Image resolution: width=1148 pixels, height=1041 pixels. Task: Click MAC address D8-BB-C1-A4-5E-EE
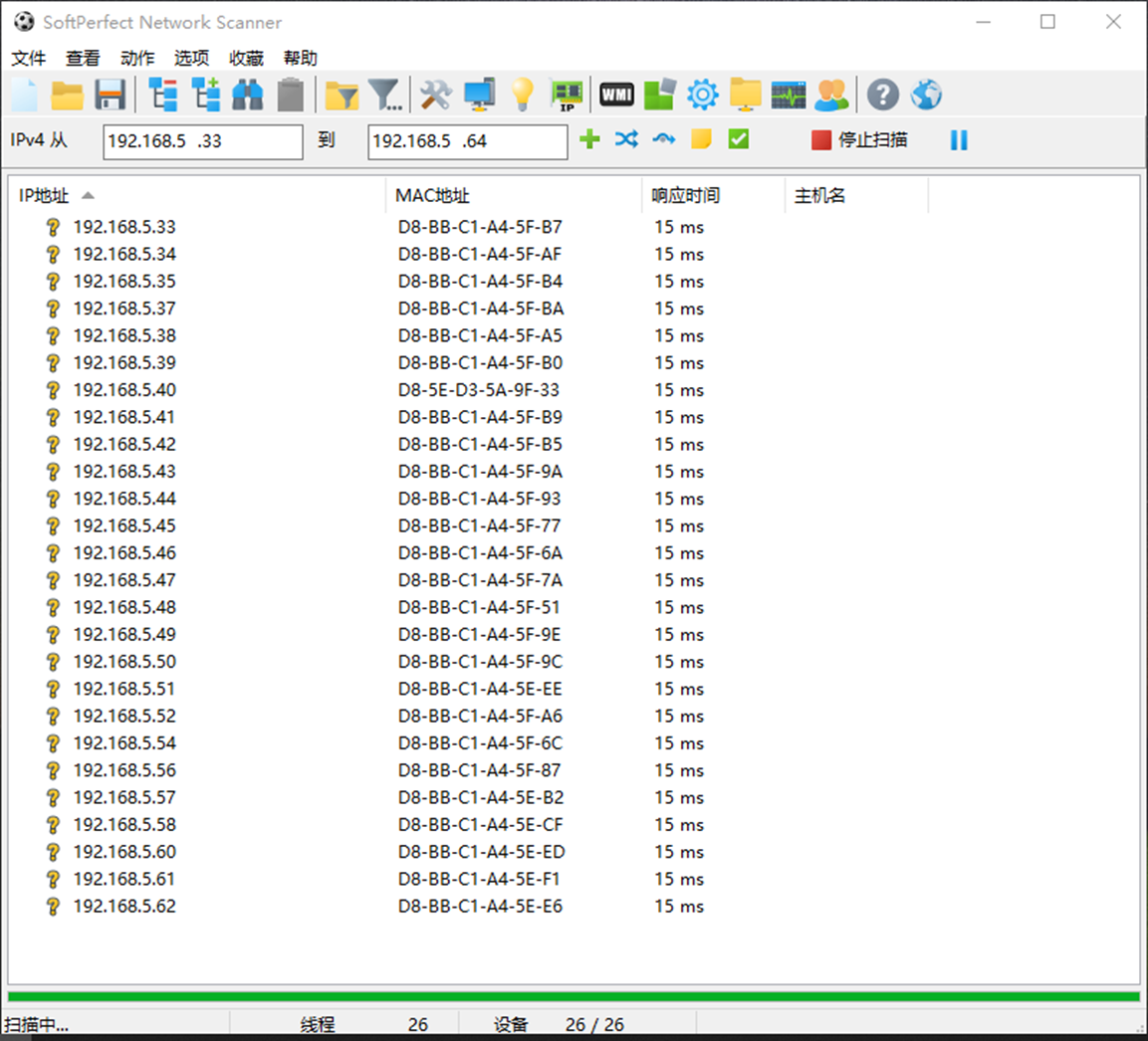(x=480, y=689)
